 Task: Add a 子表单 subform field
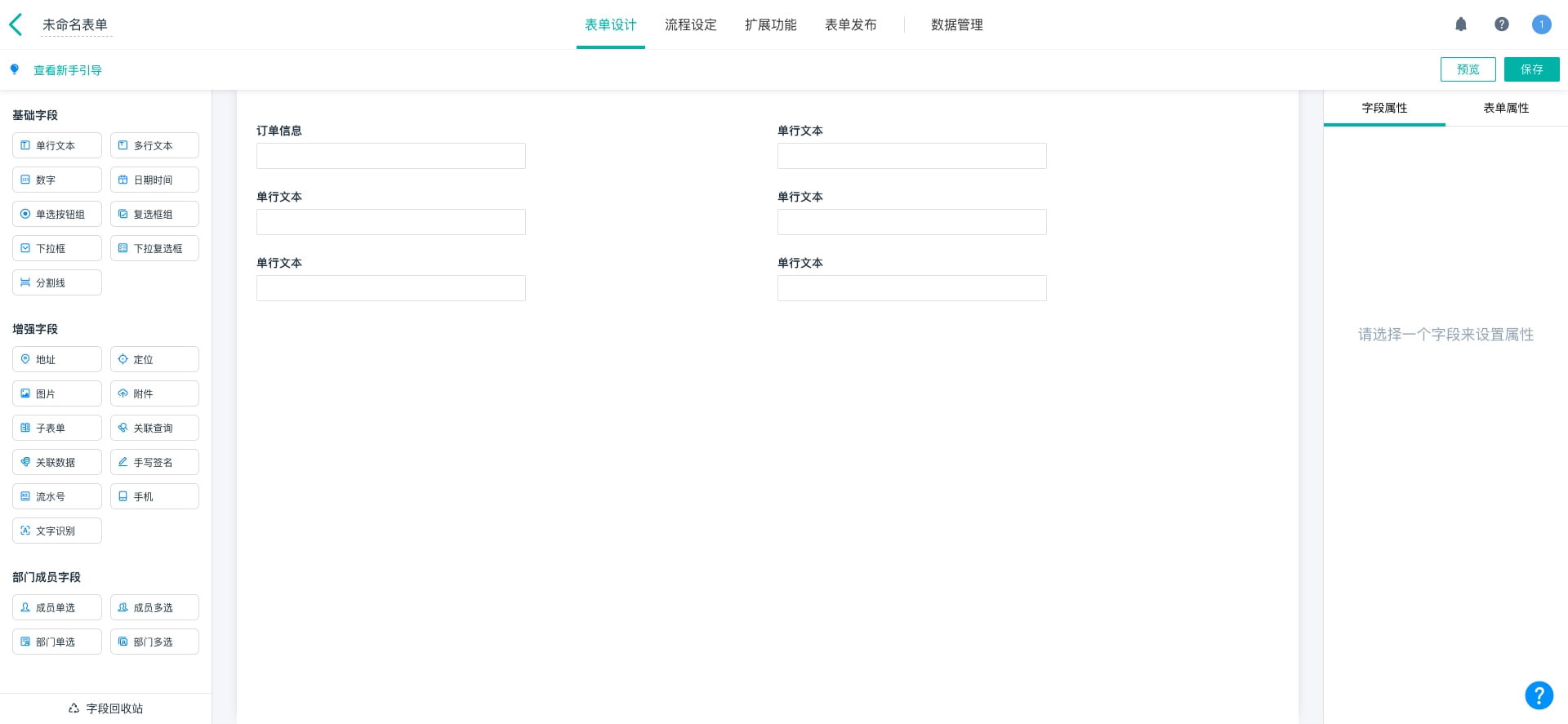pyautogui.click(x=57, y=428)
